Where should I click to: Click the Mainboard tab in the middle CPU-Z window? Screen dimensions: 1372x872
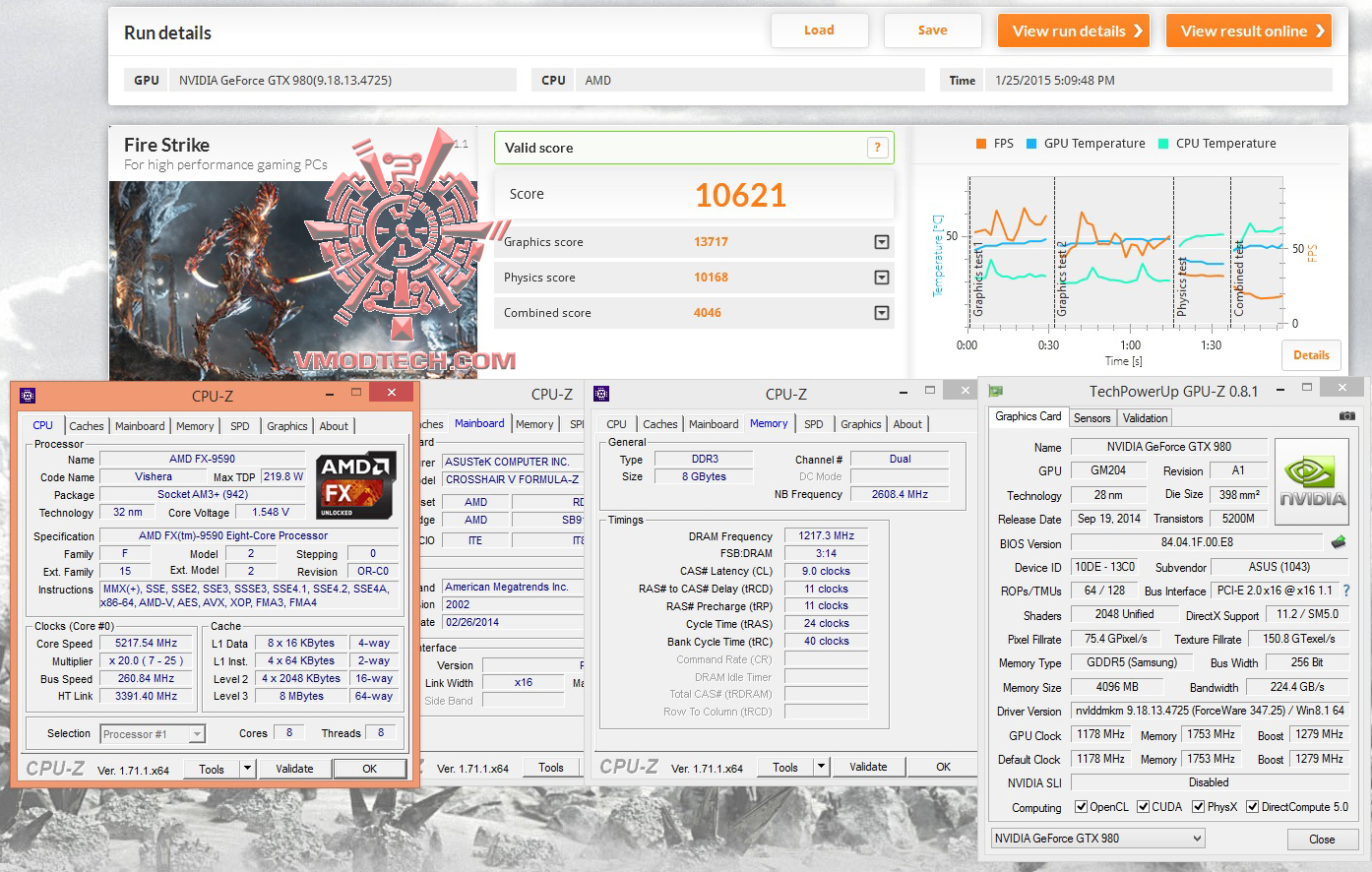[479, 423]
